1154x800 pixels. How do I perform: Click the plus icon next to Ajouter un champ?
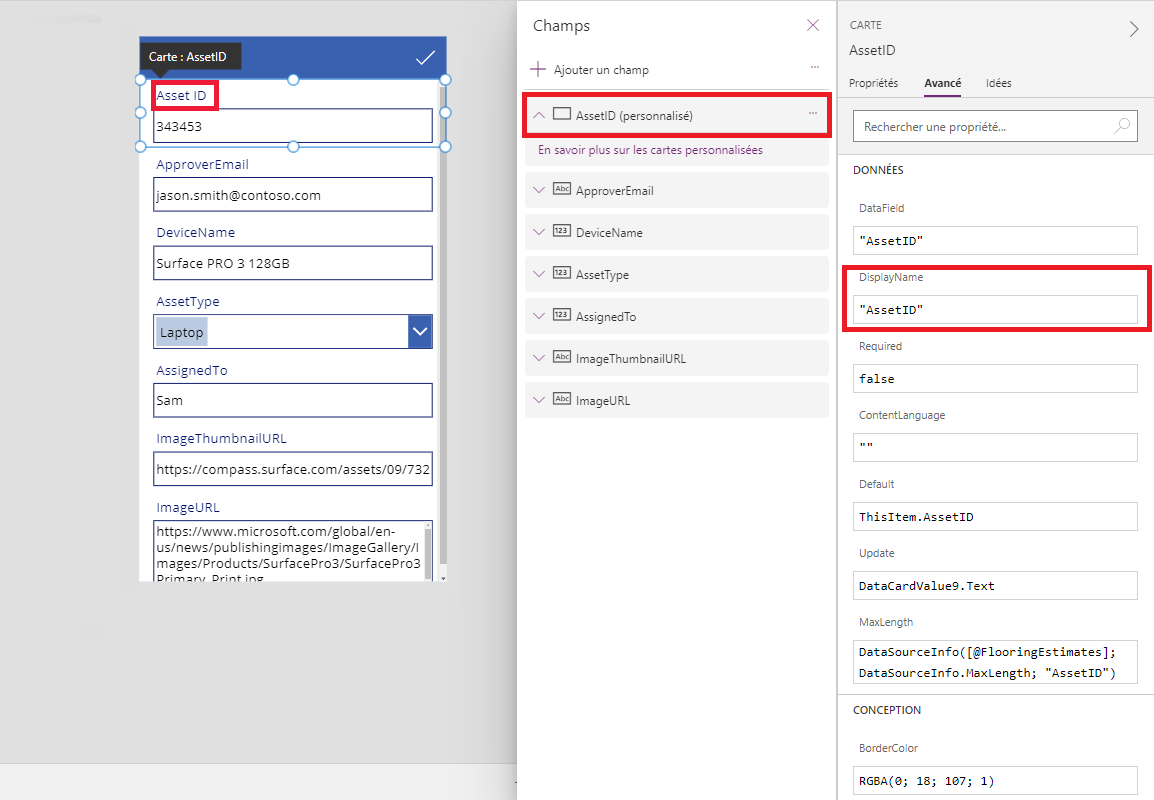click(x=538, y=69)
